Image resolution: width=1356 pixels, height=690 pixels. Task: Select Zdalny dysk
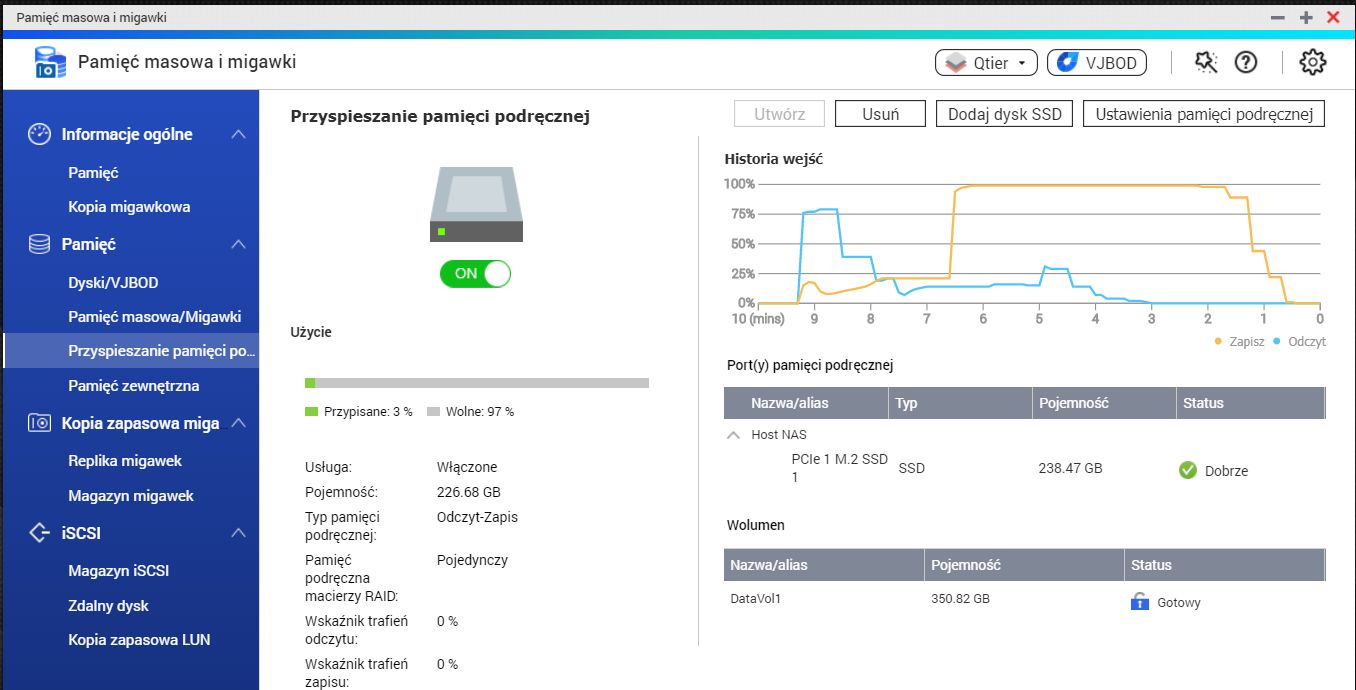(x=108, y=606)
